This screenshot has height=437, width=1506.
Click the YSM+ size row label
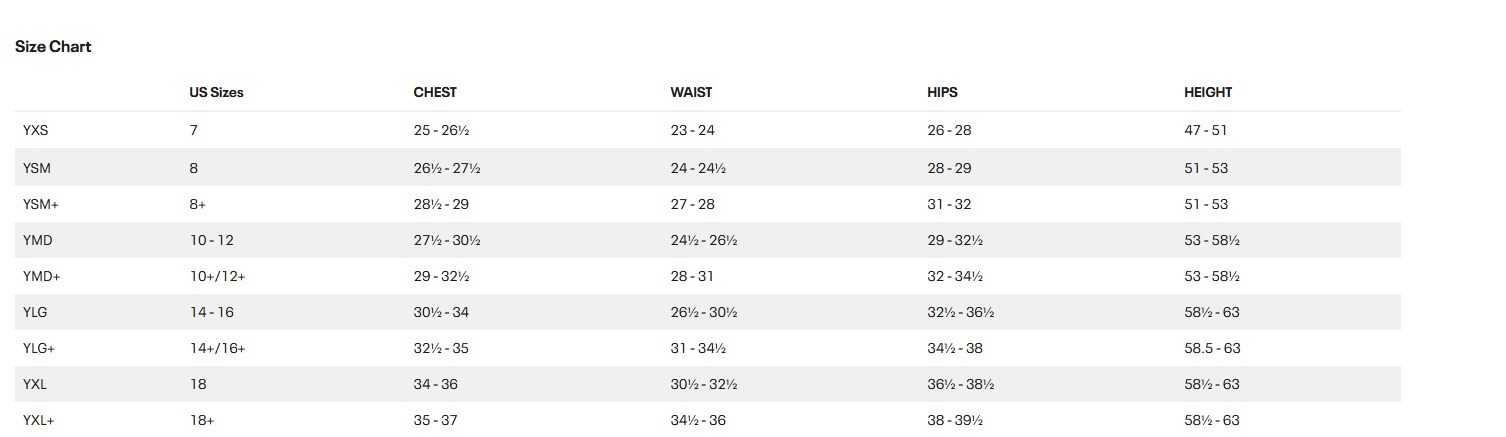(x=41, y=204)
